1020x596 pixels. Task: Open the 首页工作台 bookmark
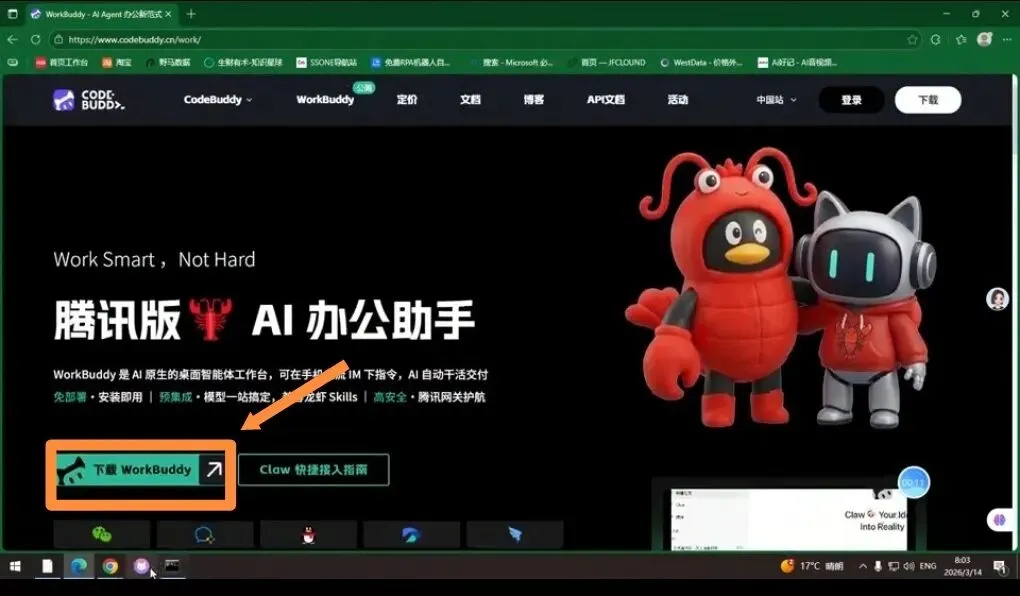coord(62,62)
